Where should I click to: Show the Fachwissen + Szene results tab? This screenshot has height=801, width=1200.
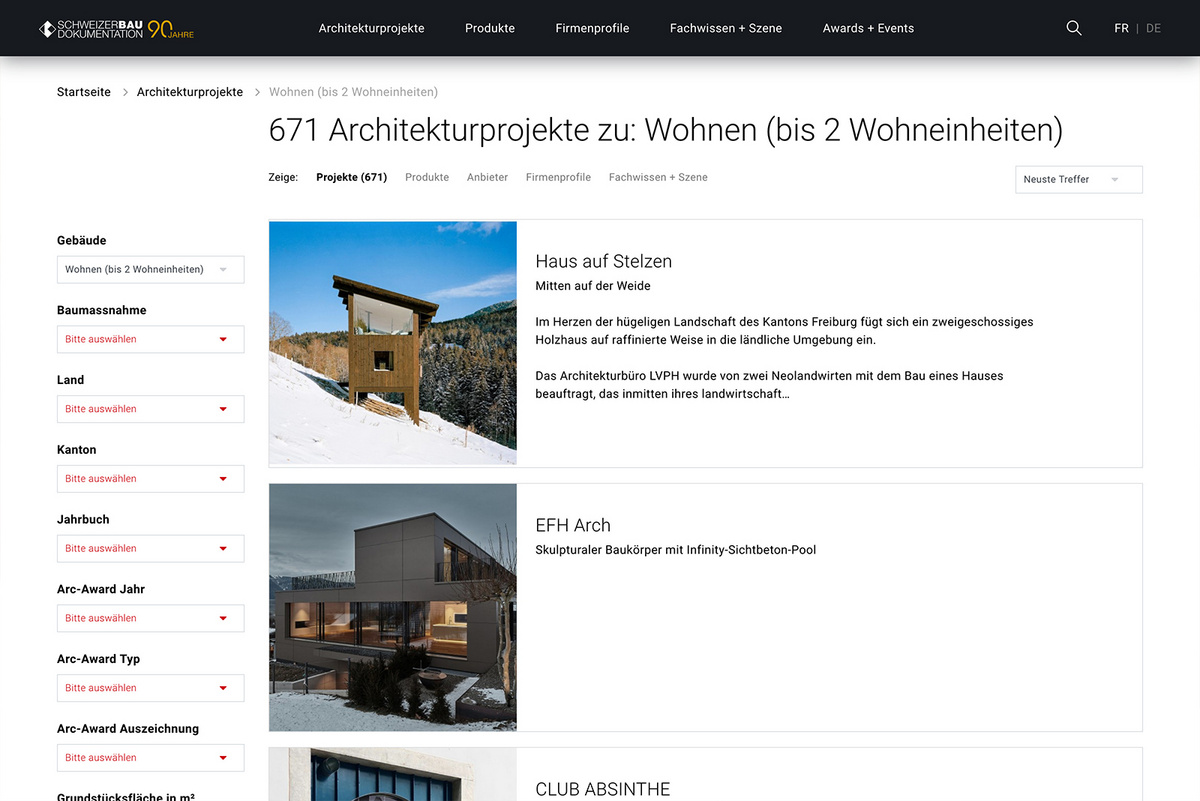(x=658, y=177)
